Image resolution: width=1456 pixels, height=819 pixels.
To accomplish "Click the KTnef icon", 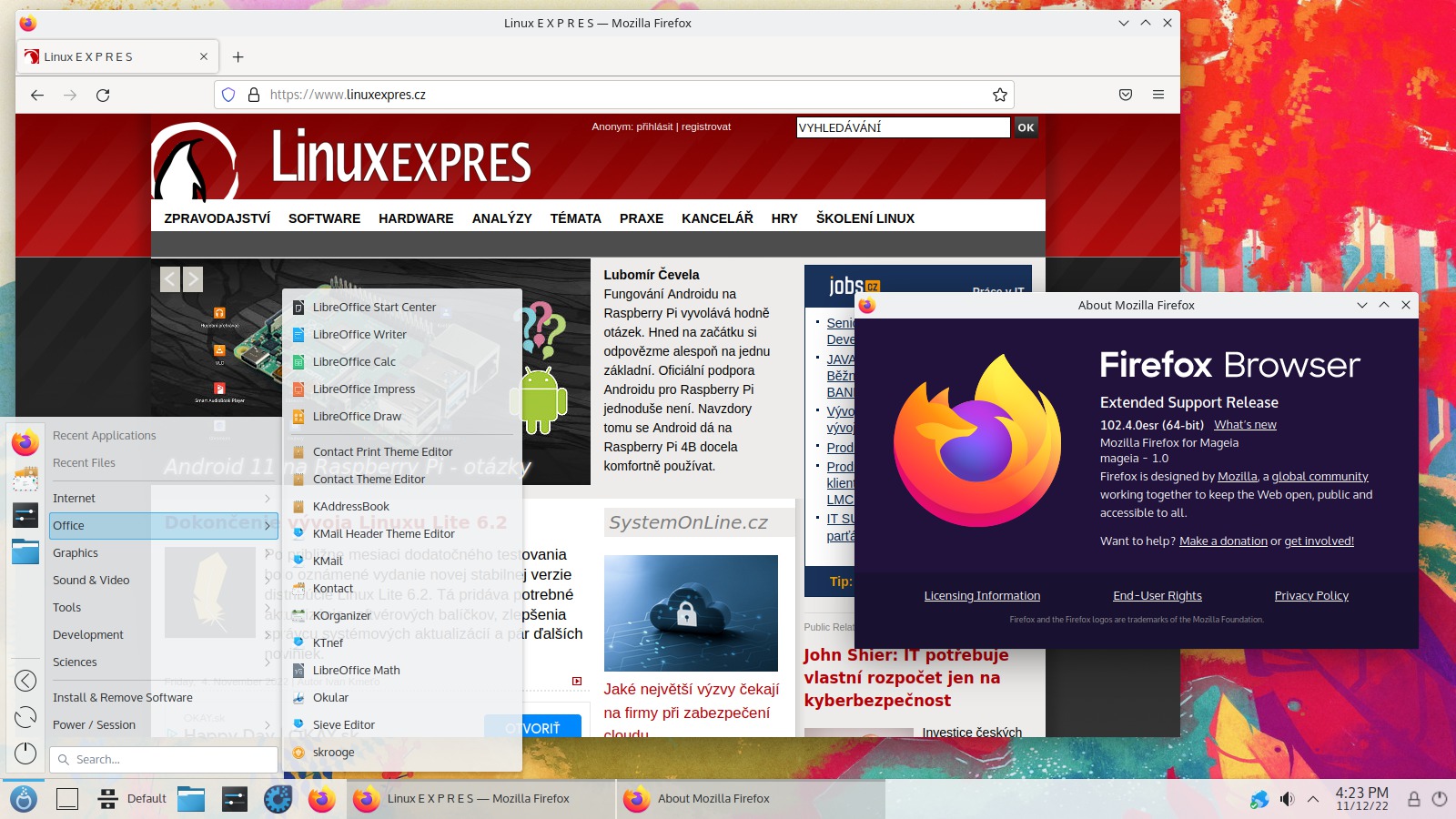I will [298, 643].
